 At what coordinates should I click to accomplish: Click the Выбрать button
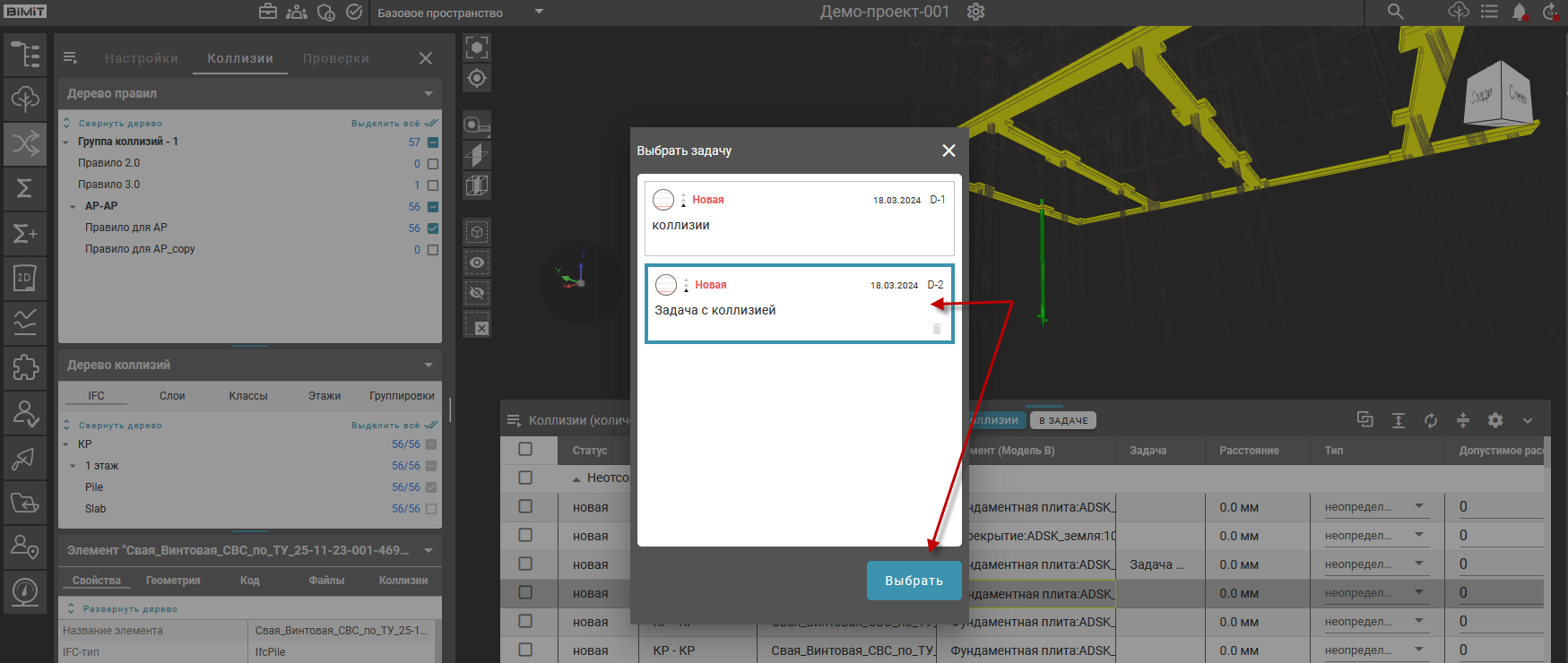pyautogui.click(x=913, y=581)
